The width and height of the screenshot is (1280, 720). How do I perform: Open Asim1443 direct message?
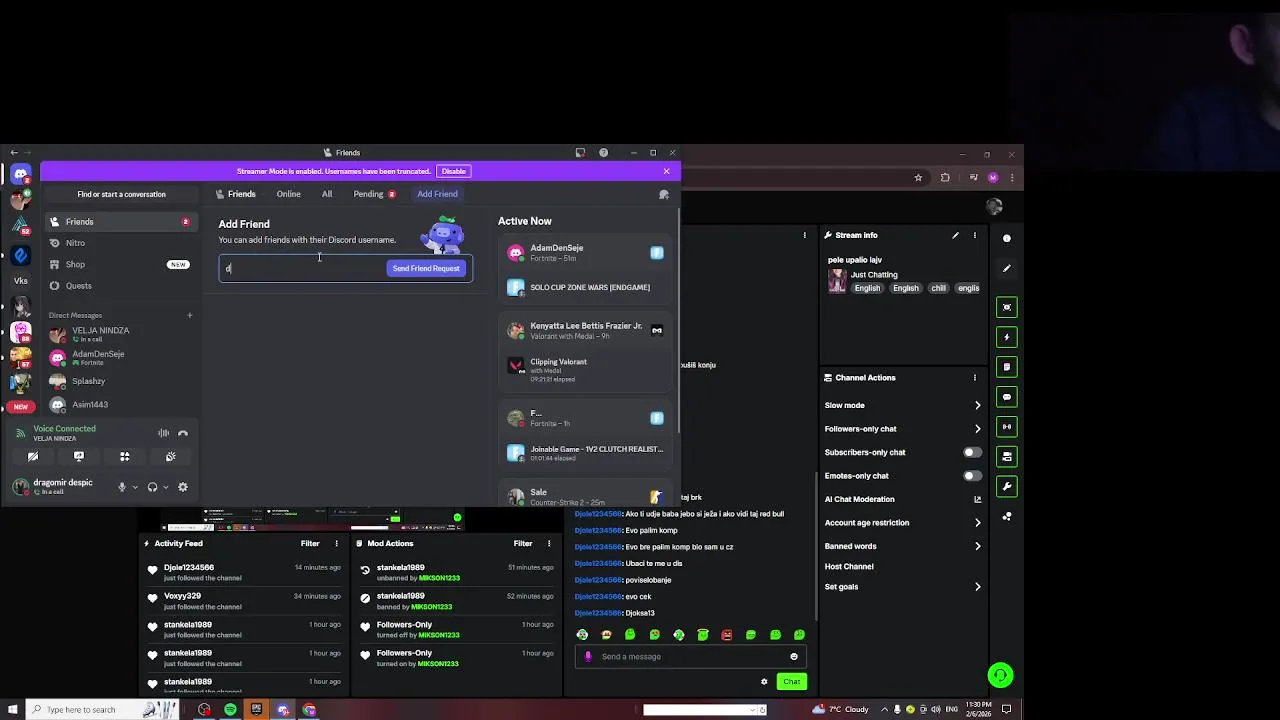pyautogui.click(x=120, y=405)
